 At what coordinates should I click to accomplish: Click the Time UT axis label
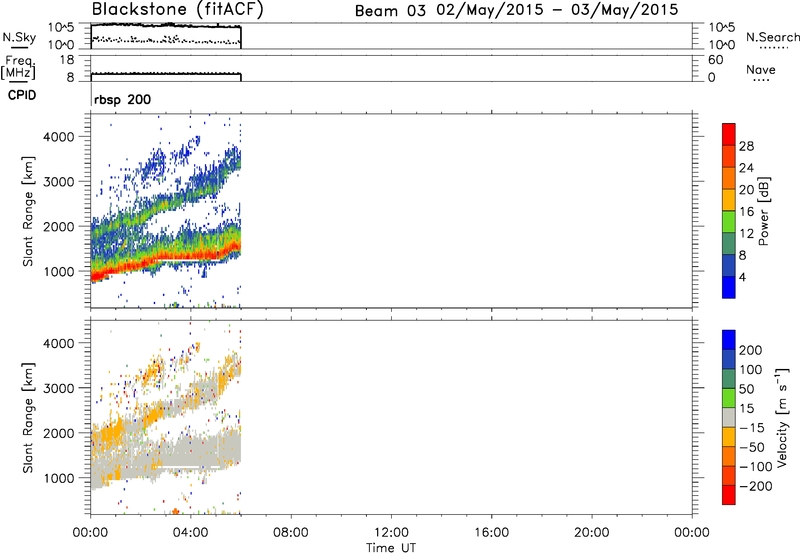click(391, 547)
